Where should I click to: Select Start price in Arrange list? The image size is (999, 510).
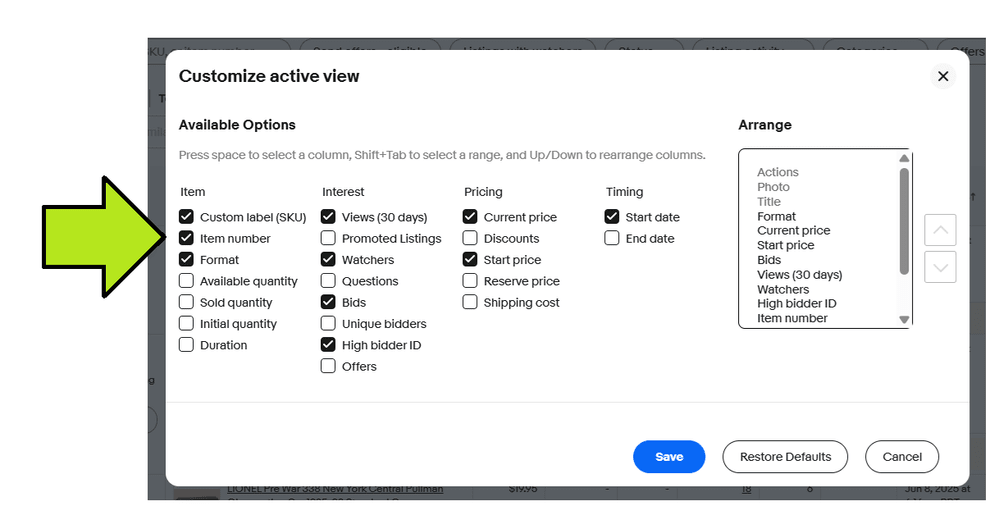[x=786, y=245]
